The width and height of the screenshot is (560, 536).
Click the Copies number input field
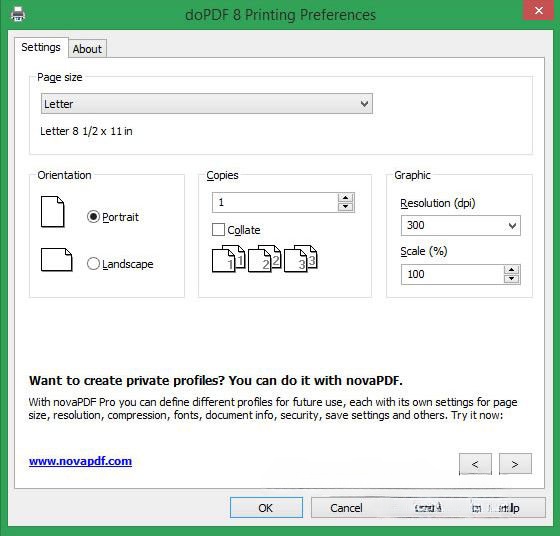tap(275, 202)
